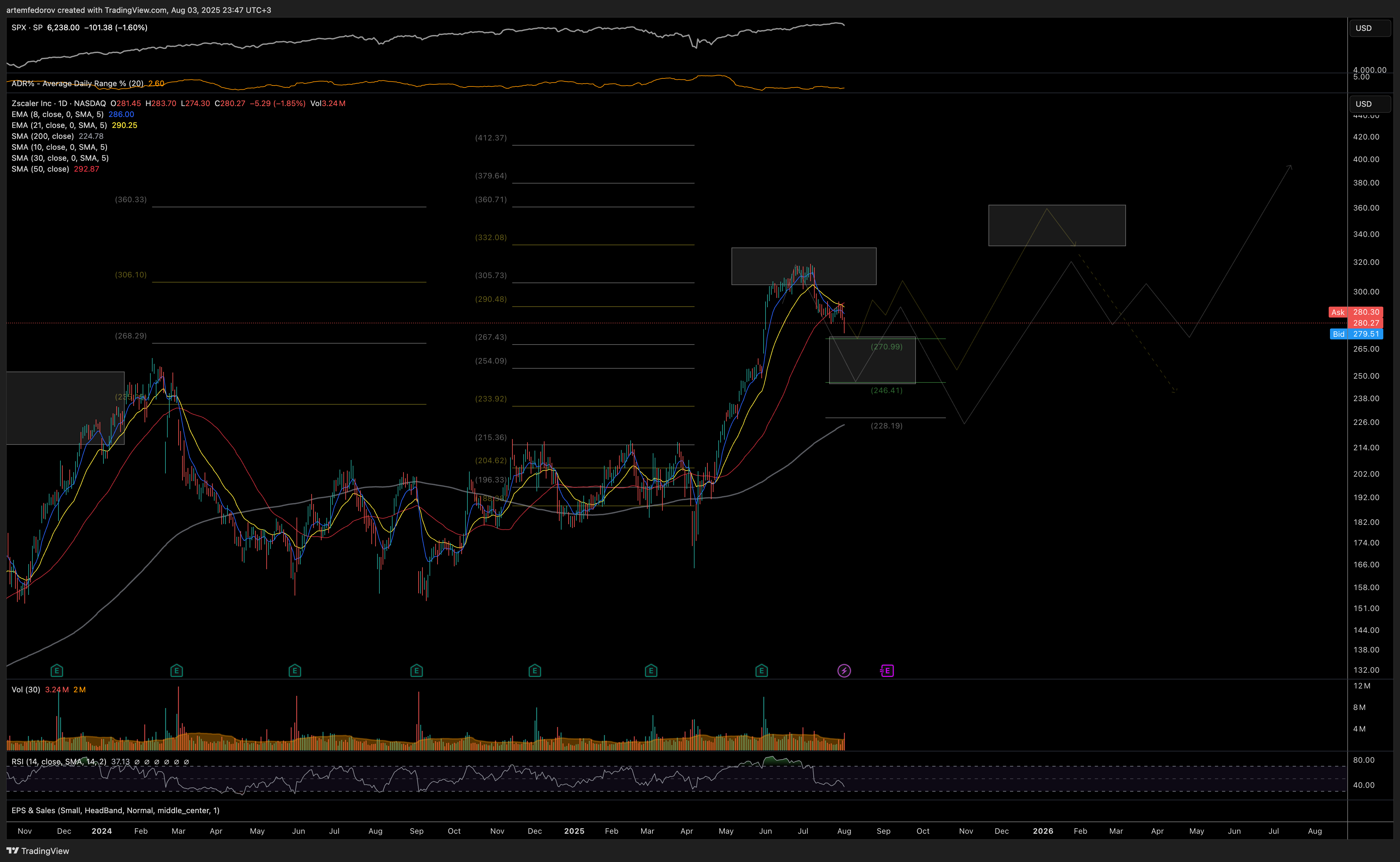Click the (215.36) level label
Screen dimensions: 1400x862
(x=491, y=437)
